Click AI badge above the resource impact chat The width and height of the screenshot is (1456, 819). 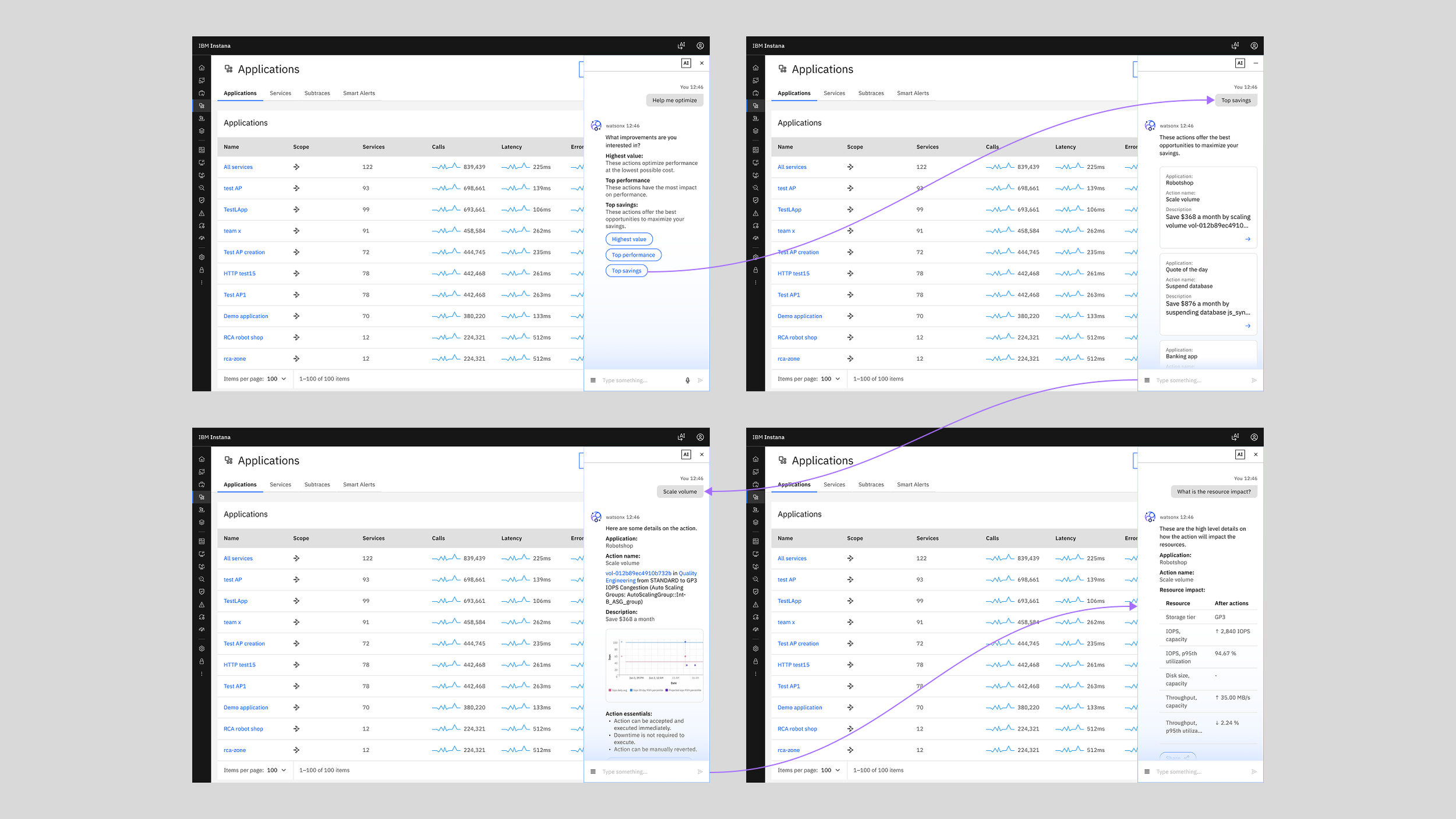[x=1239, y=454]
